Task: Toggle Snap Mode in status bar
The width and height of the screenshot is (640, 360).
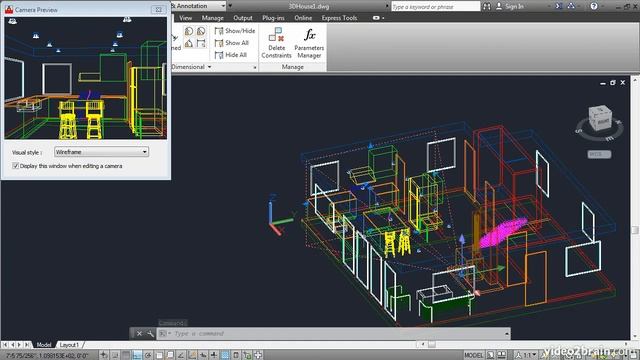Action: [115, 355]
